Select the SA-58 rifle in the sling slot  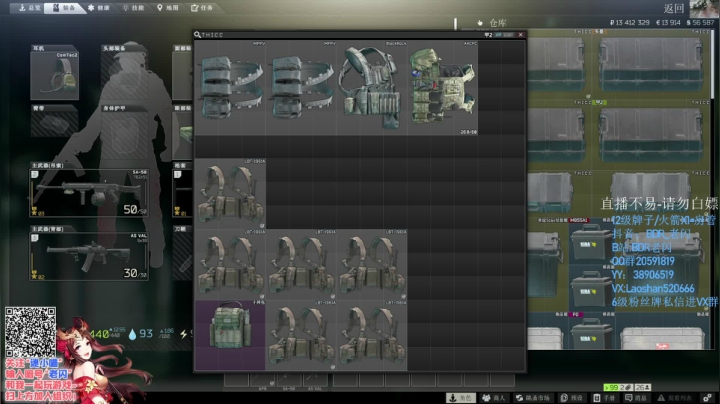click(x=89, y=193)
